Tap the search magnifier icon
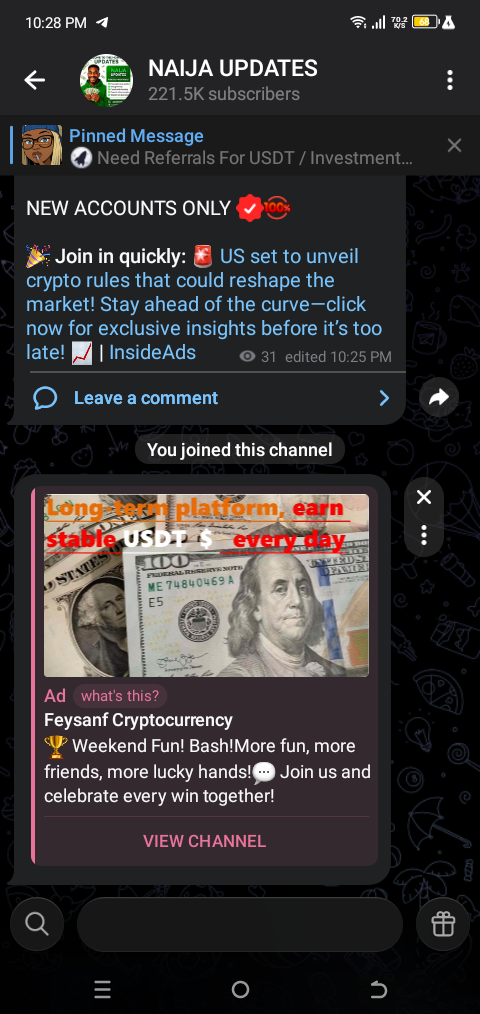This screenshot has height=1014, width=480. point(37,924)
